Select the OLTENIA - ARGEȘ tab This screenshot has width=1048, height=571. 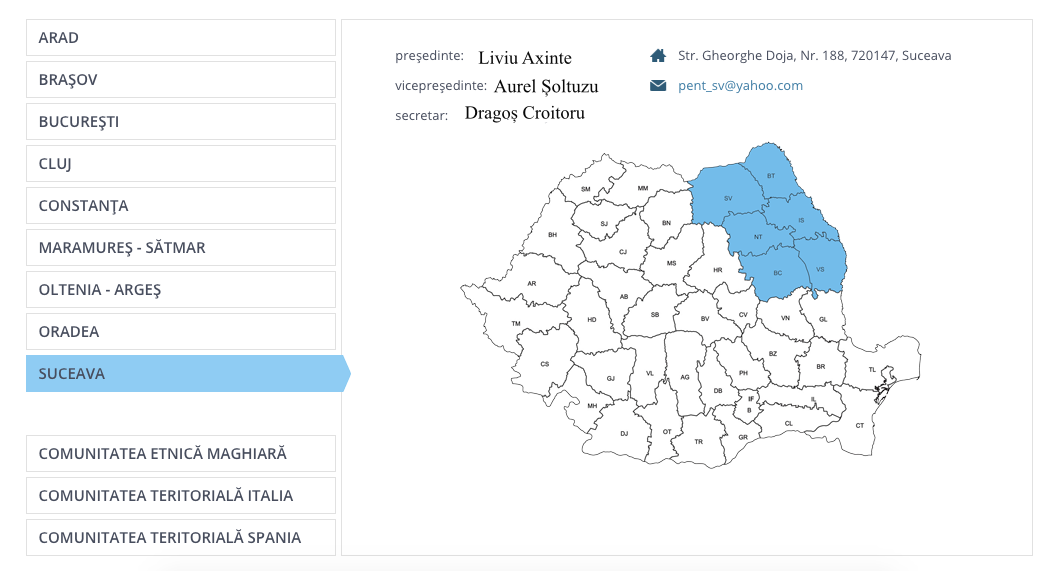tap(180, 290)
